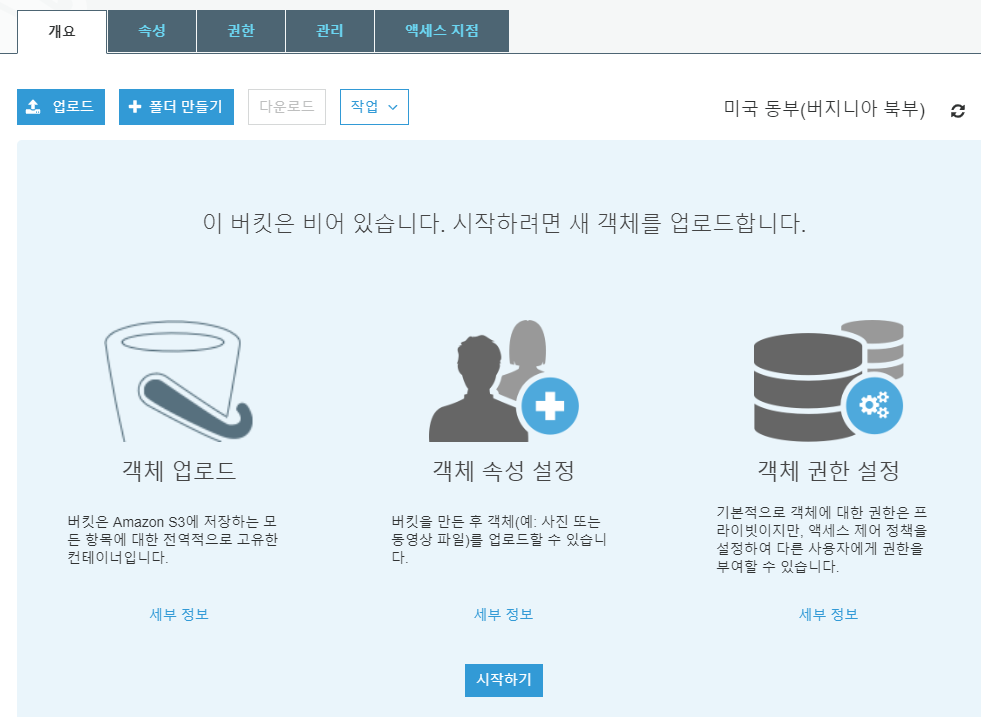Click the 객체 권한 설정 heading
981x717 pixels.
828,470
